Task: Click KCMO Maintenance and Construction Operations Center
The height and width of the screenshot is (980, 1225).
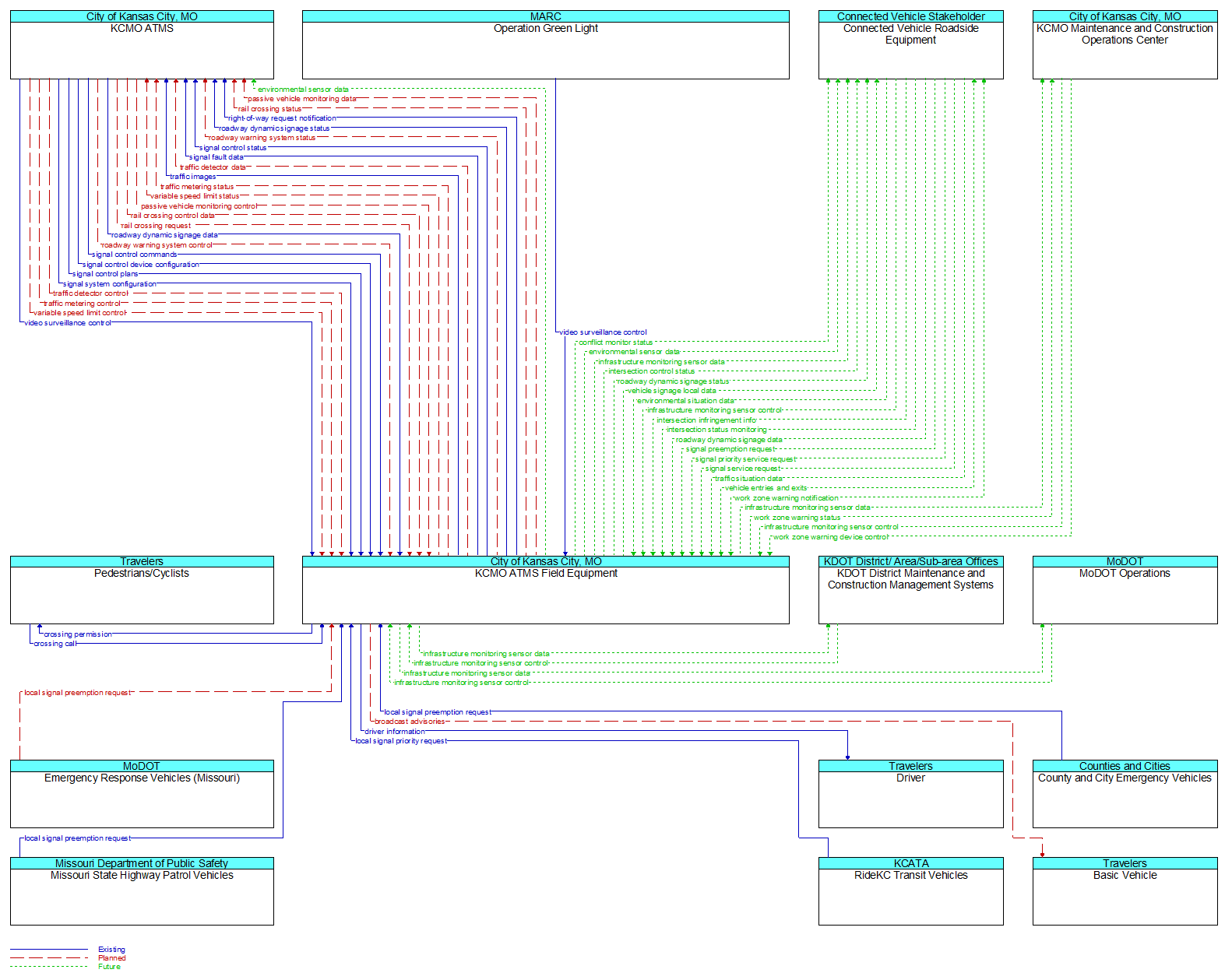Action: click(x=1125, y=44)
